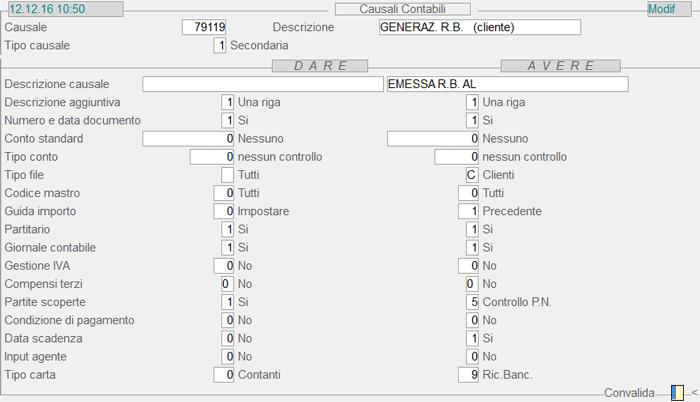Screen dimensions: 700x402
Task: Click the Causali Contabili title
Action: pyautogui.click(x=403, y=9)
